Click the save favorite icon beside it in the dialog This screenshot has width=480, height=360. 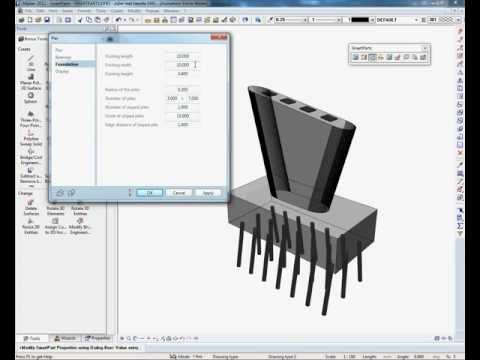pyautogui.click(x=71, y=193)
